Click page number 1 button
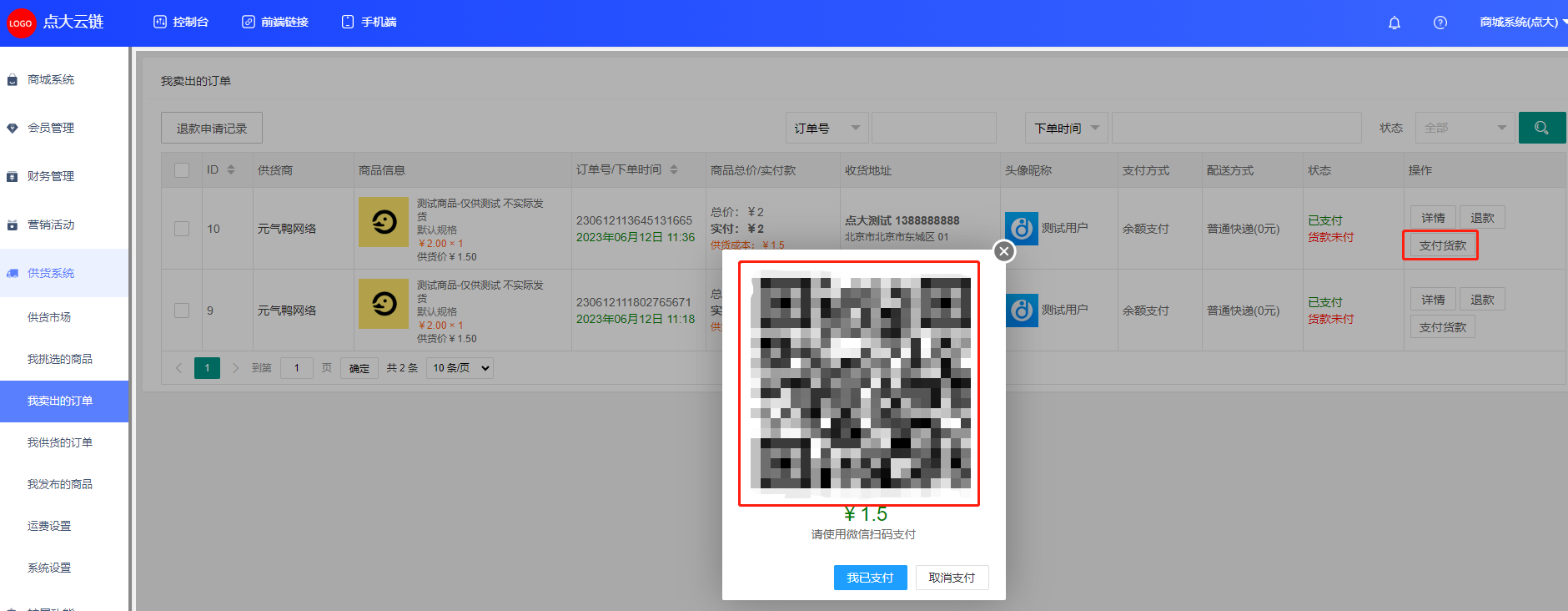 (x=207, y=368)
